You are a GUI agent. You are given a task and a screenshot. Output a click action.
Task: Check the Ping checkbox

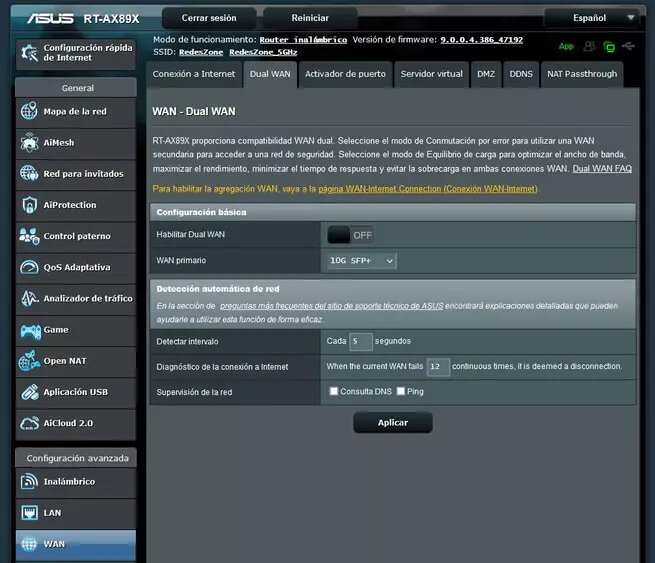pyautogui.click(x=401, y=391)
